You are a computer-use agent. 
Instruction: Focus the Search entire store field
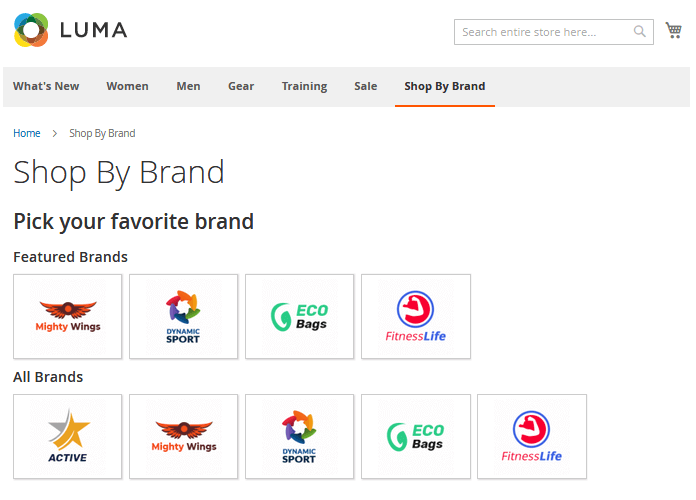[x=546, y=32]
